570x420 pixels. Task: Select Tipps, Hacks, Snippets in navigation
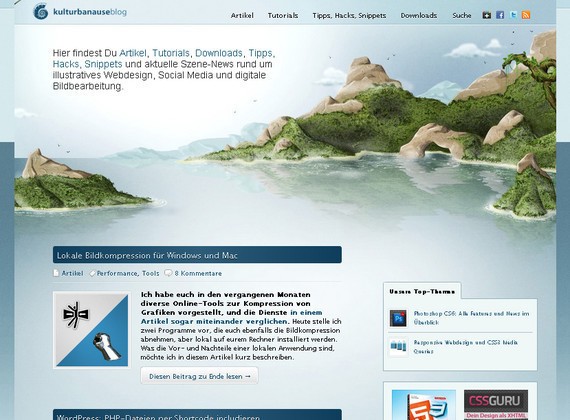click(349, 16)
